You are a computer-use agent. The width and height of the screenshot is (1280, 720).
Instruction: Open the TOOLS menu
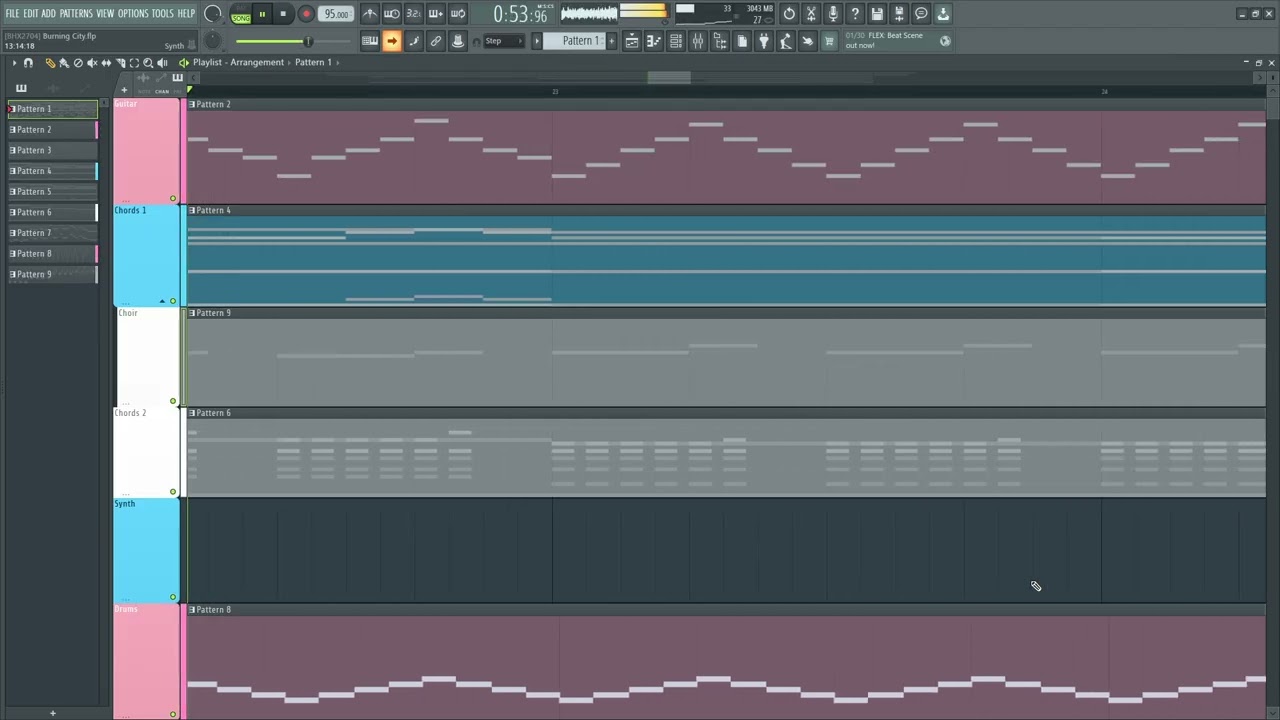tap(162, 14)
